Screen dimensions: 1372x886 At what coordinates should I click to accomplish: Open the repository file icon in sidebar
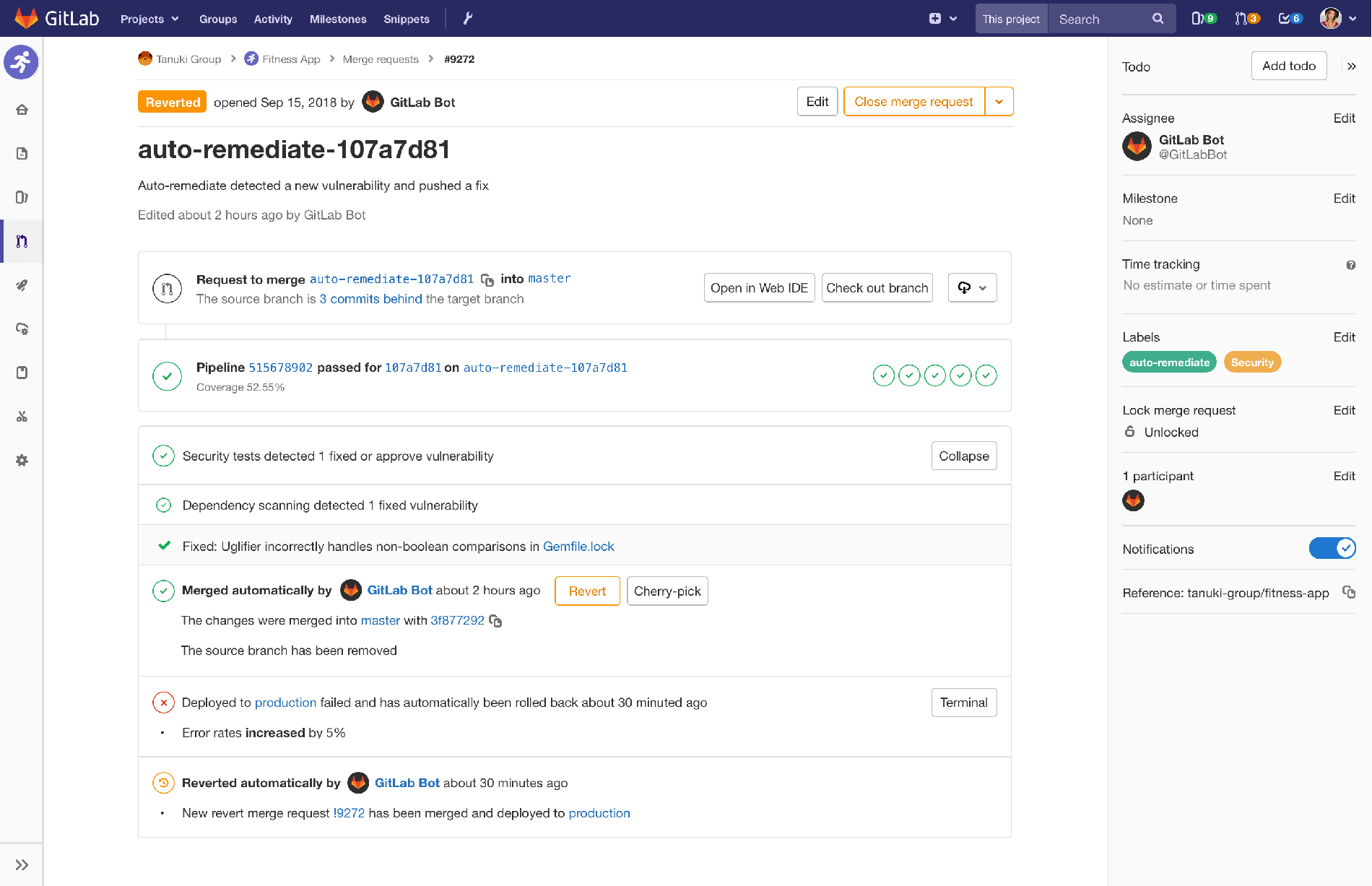click(x=22, y=154)
